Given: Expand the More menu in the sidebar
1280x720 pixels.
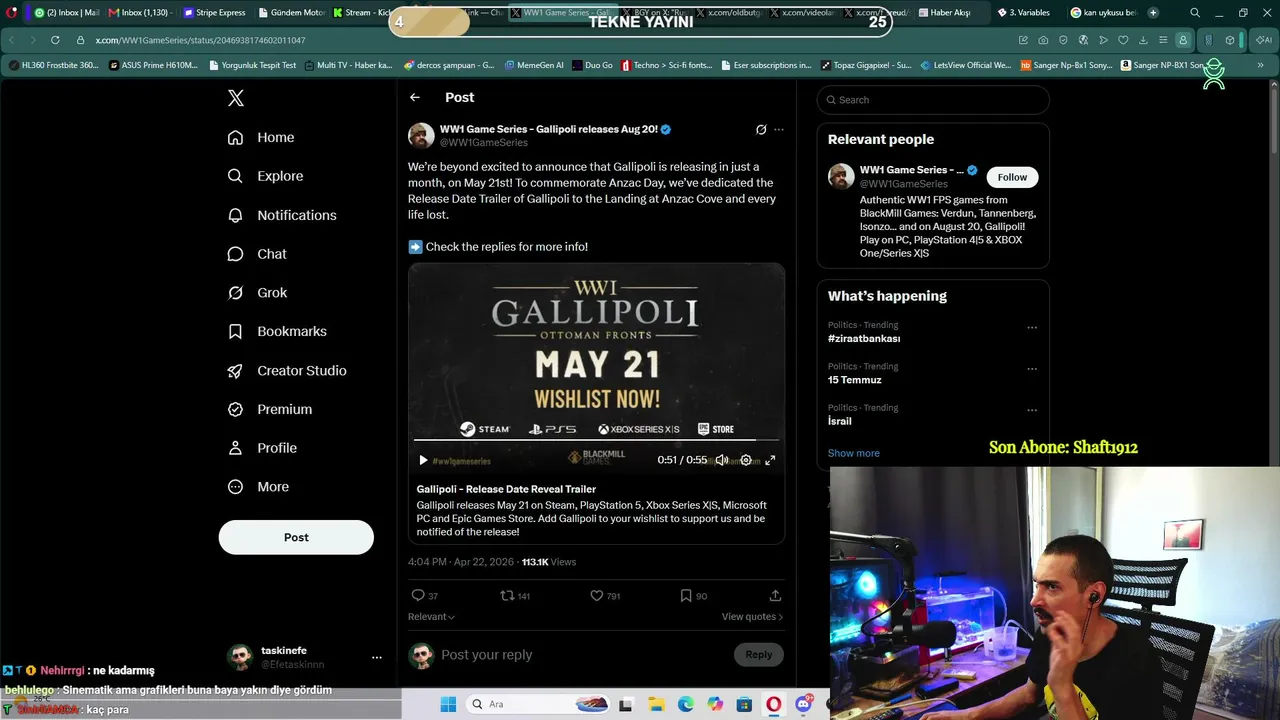Looking at the screenshot, I should (x=258, y=487).
